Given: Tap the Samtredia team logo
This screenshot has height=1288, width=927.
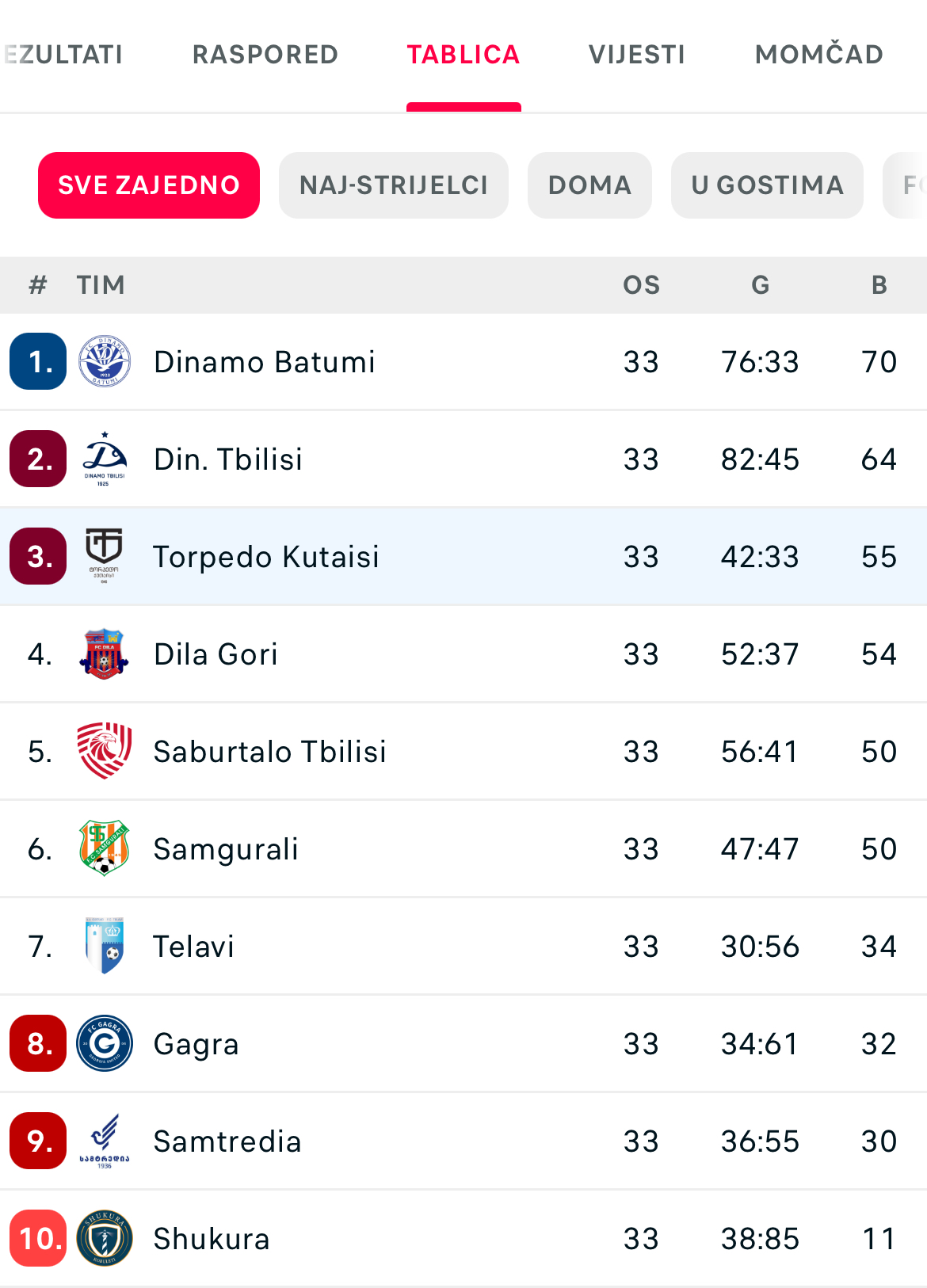Looking at the screenshot, I should [105, 1141].
